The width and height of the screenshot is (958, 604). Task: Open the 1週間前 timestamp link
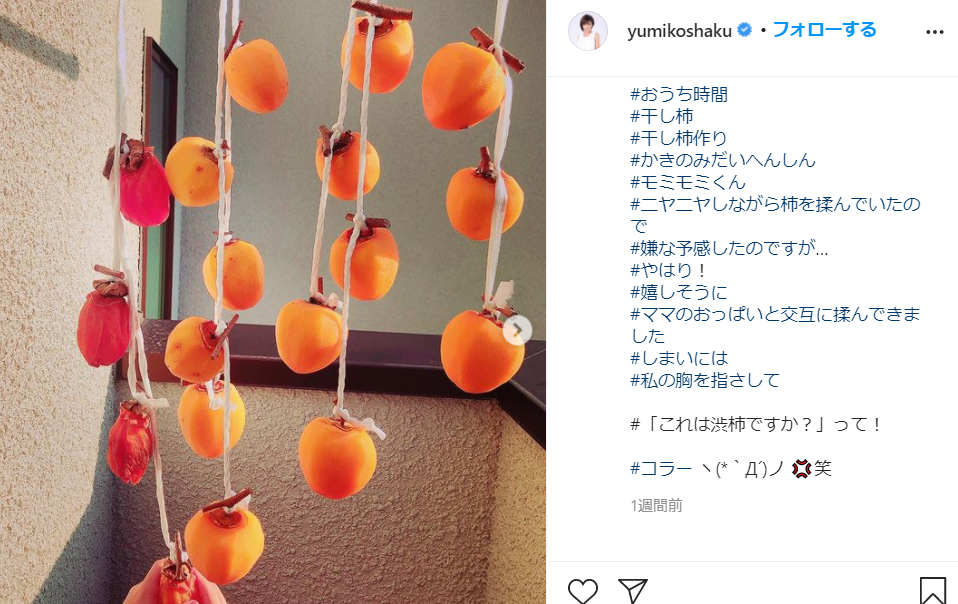[x=656, y=506]
